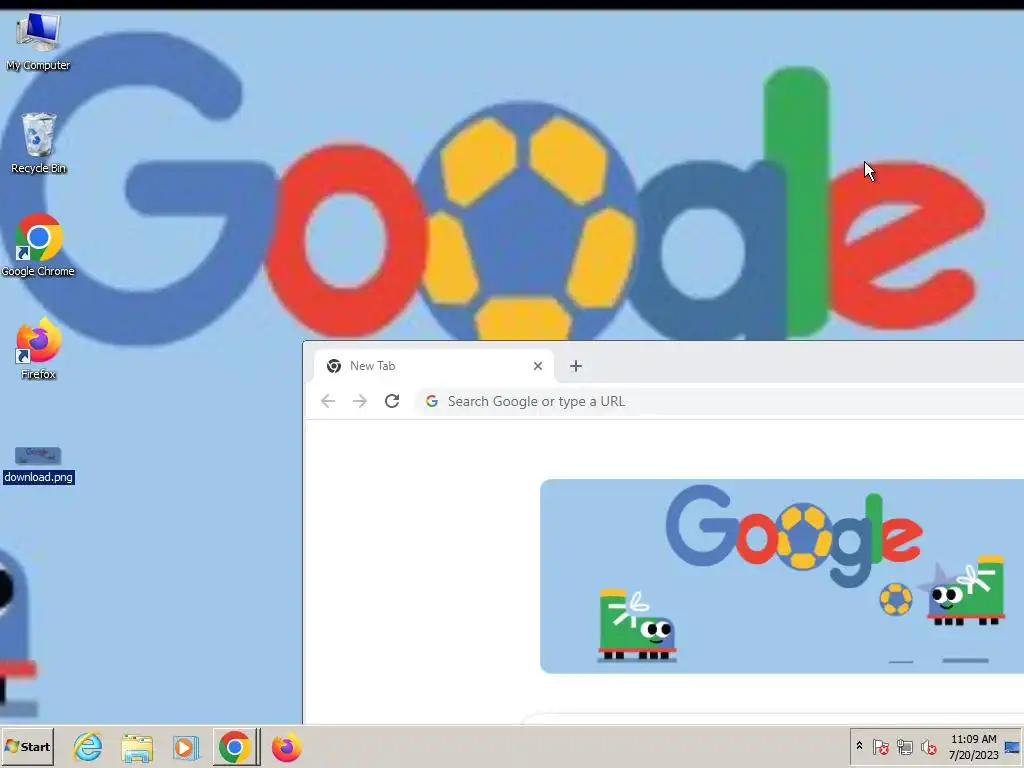Open the My Computer desktop icon
Screen dimensions: 1024x768
(38, 40)
